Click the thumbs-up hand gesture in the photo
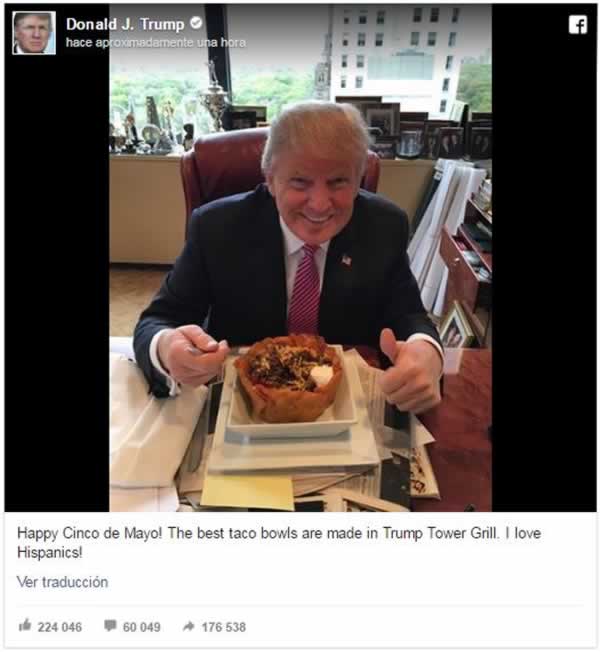 409,370
